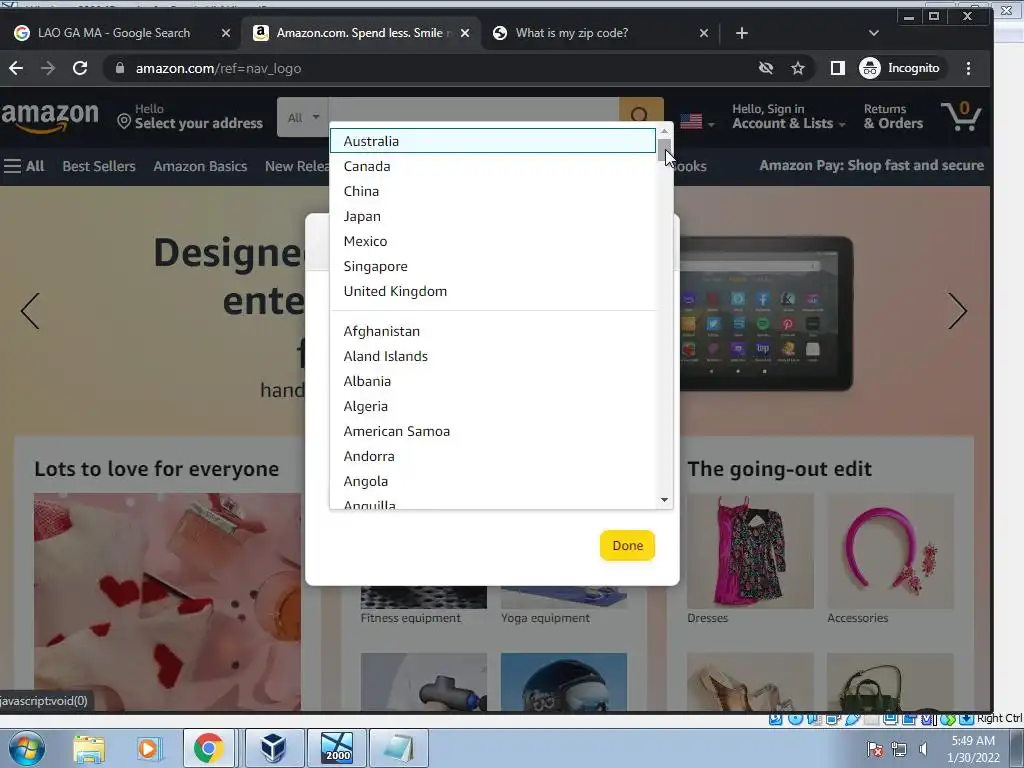Image resolution: width=1024 pixels, height=768 pixels.
Task: Click the country list scrollbar thumb
Action: [x=664, y=150]
